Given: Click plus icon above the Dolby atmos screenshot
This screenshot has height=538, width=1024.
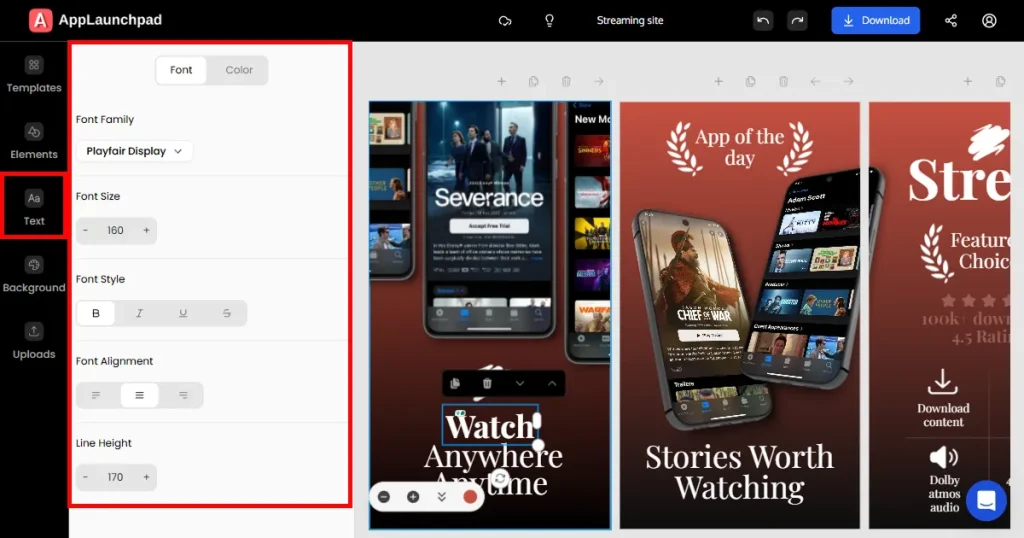Looking at the screenshot, I should click(968, 82).
